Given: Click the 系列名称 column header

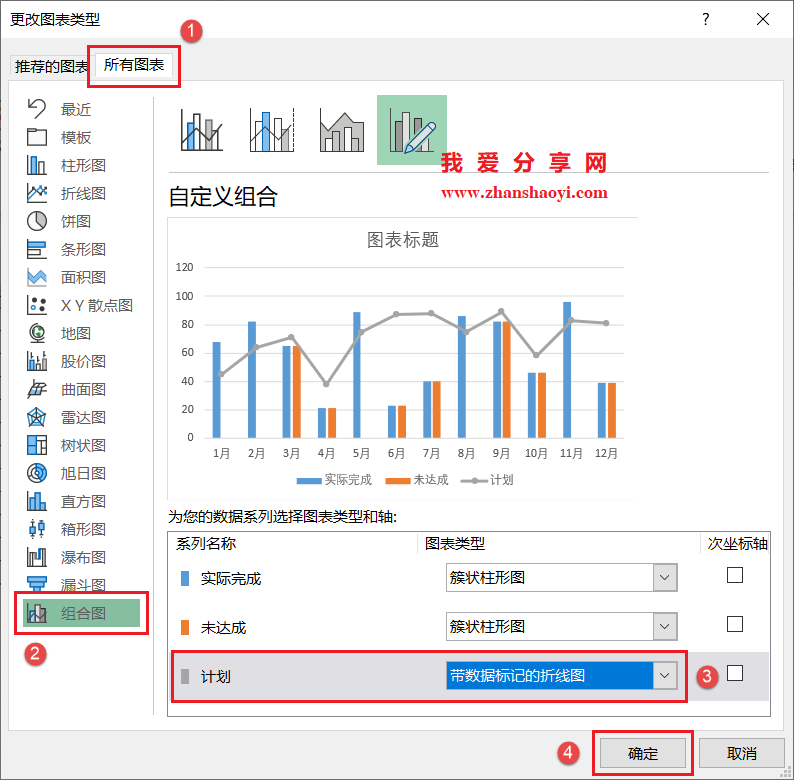Looking at the screenshot, I should click(x=206, y=543).
